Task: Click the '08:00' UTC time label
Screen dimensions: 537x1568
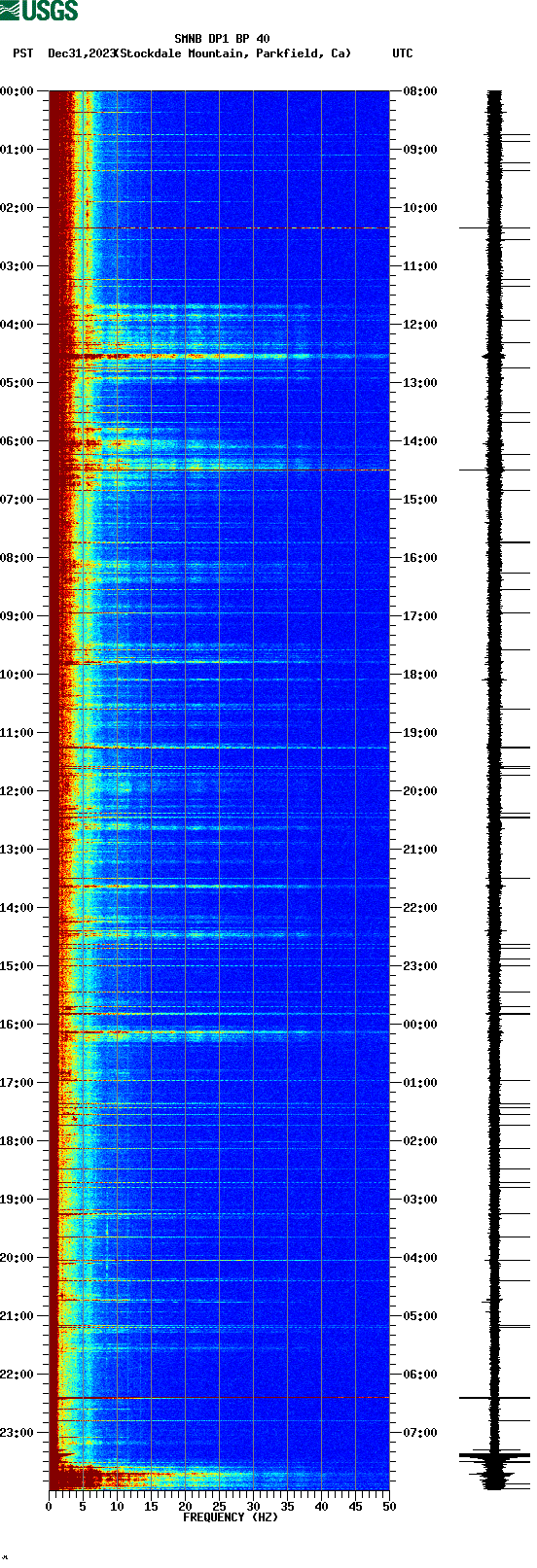Action: point(420,91)
